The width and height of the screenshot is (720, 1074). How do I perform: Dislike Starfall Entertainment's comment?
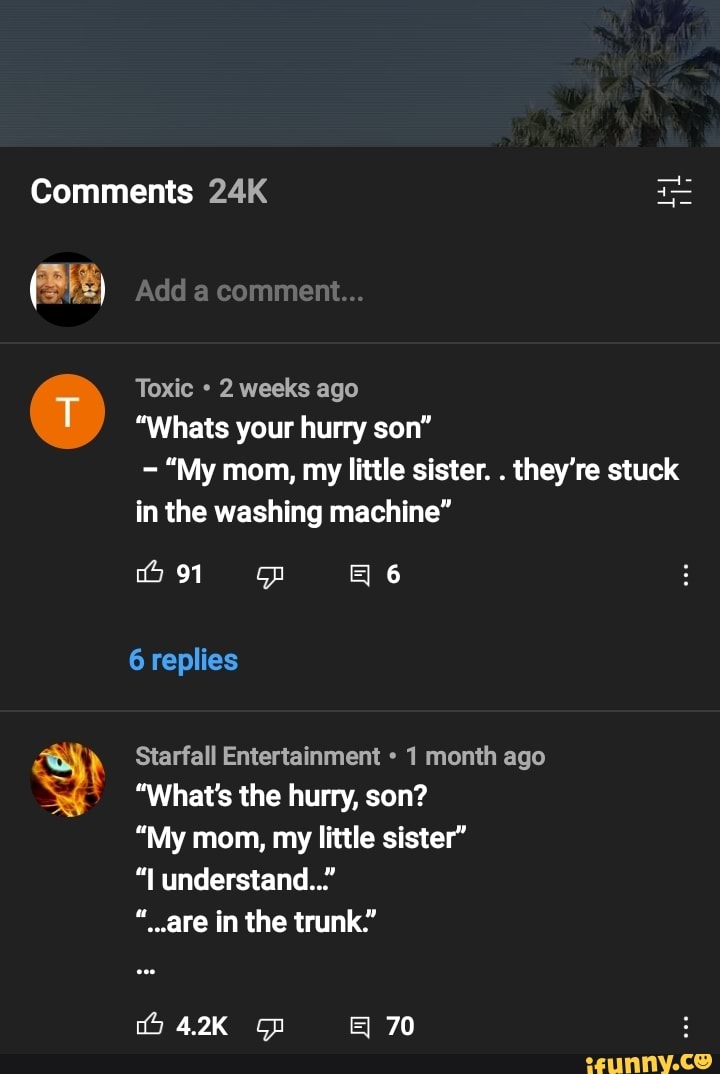[269, 1027]
